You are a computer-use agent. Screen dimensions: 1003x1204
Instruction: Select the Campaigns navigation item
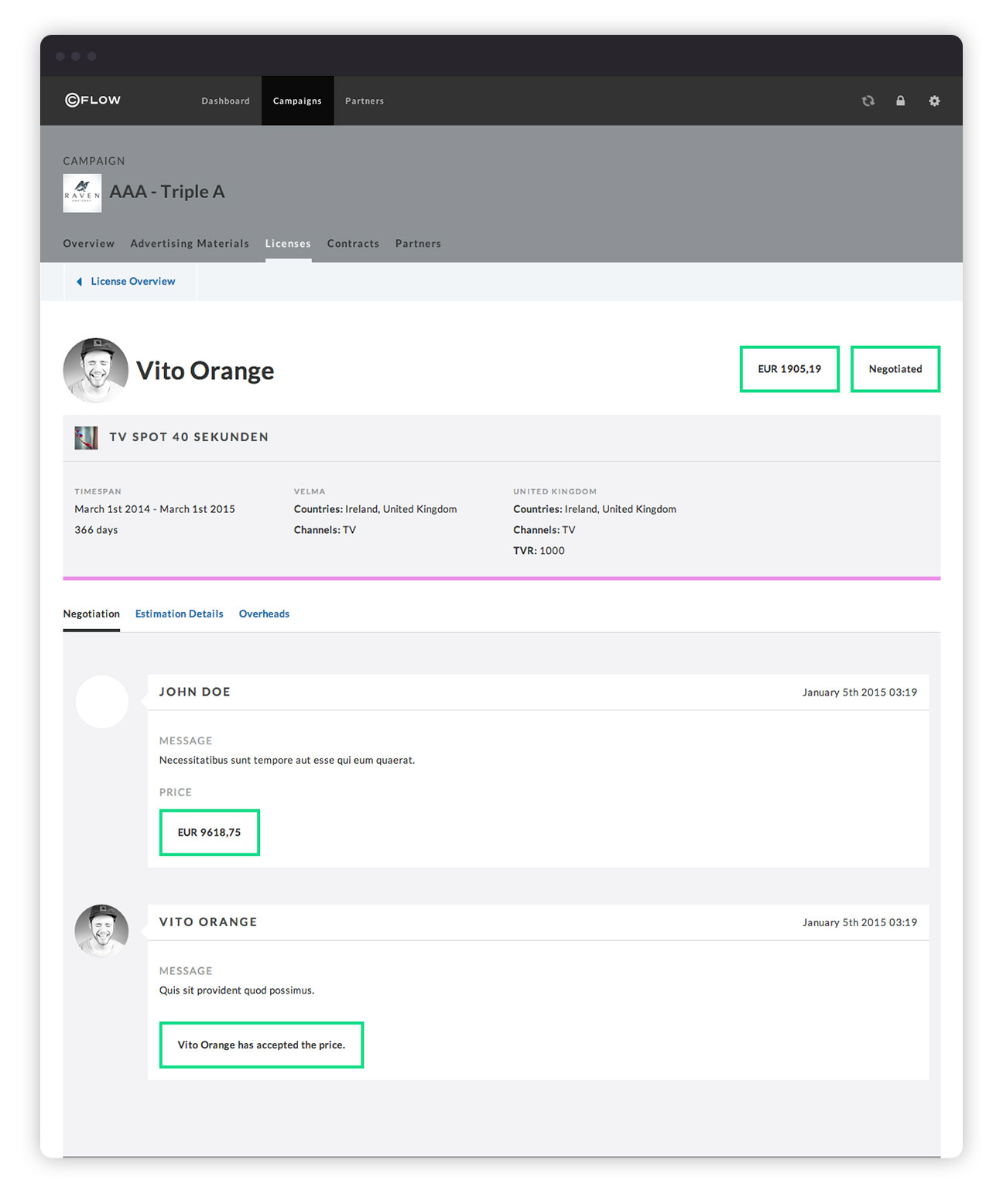(x=297, y=101)
